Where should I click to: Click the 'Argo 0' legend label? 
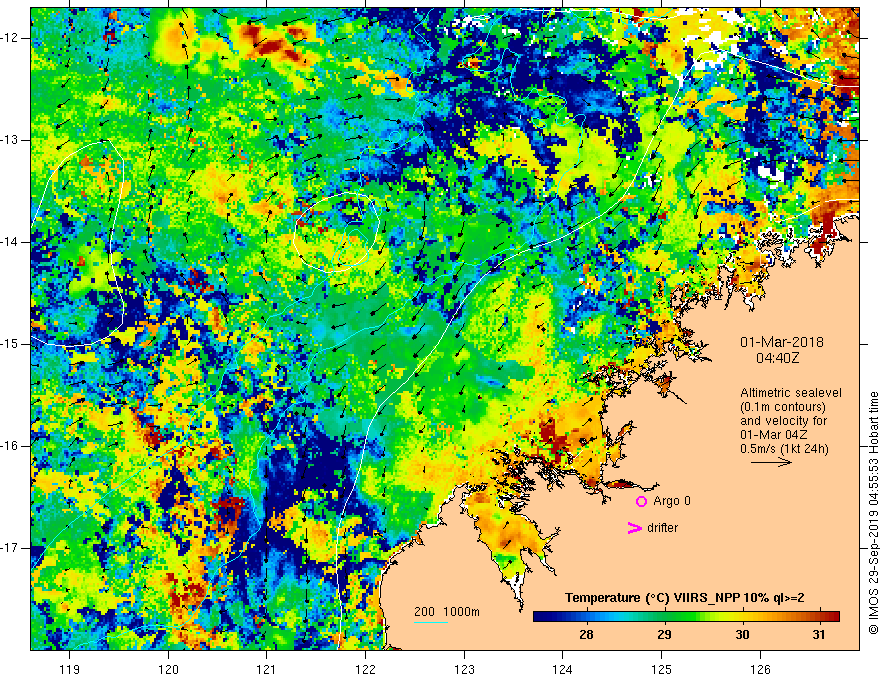[672, 501]
